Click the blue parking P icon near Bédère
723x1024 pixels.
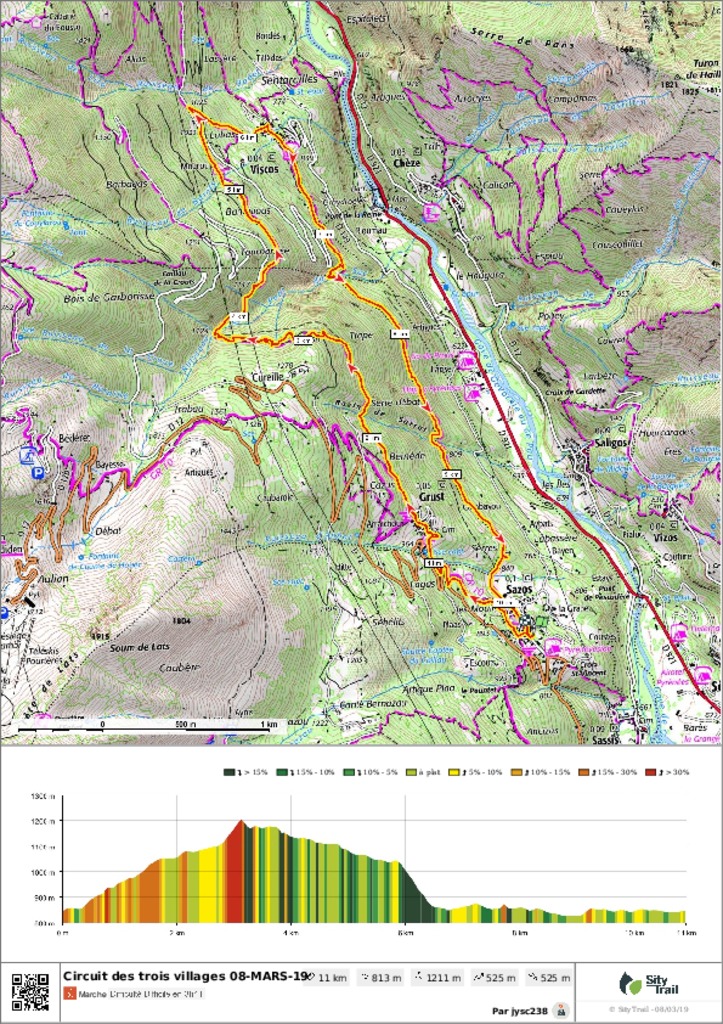(38, 473)
